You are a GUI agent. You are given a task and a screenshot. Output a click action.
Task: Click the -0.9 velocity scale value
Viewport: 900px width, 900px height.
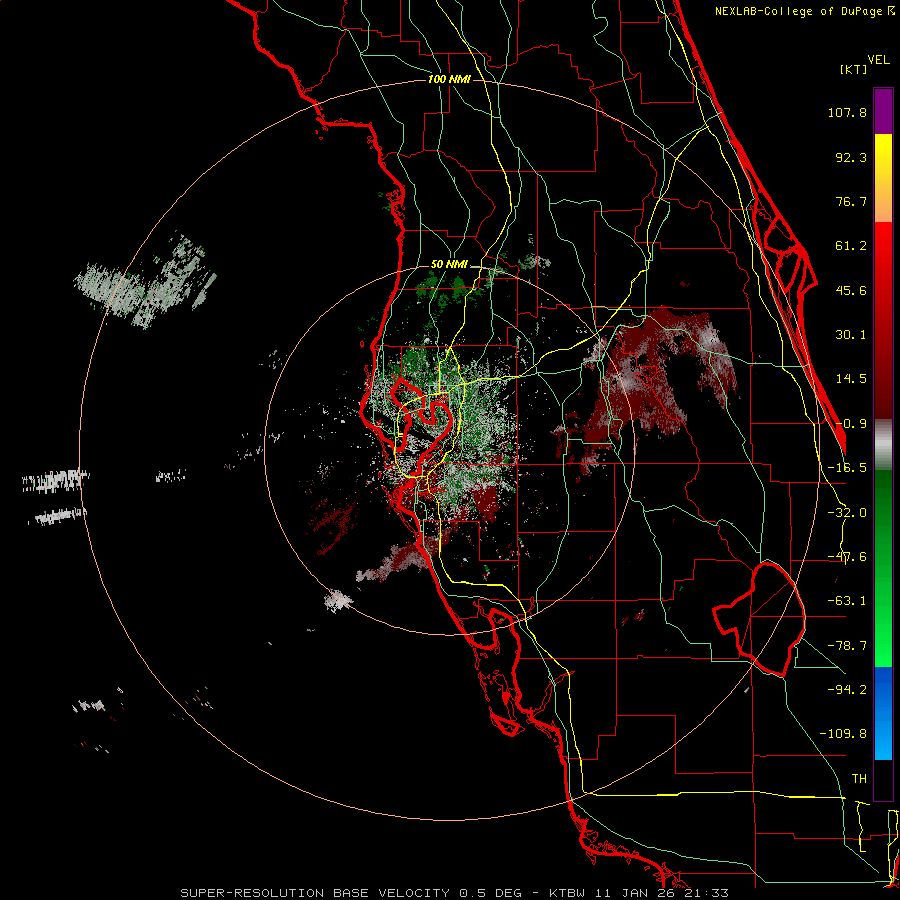pos(851,424)
